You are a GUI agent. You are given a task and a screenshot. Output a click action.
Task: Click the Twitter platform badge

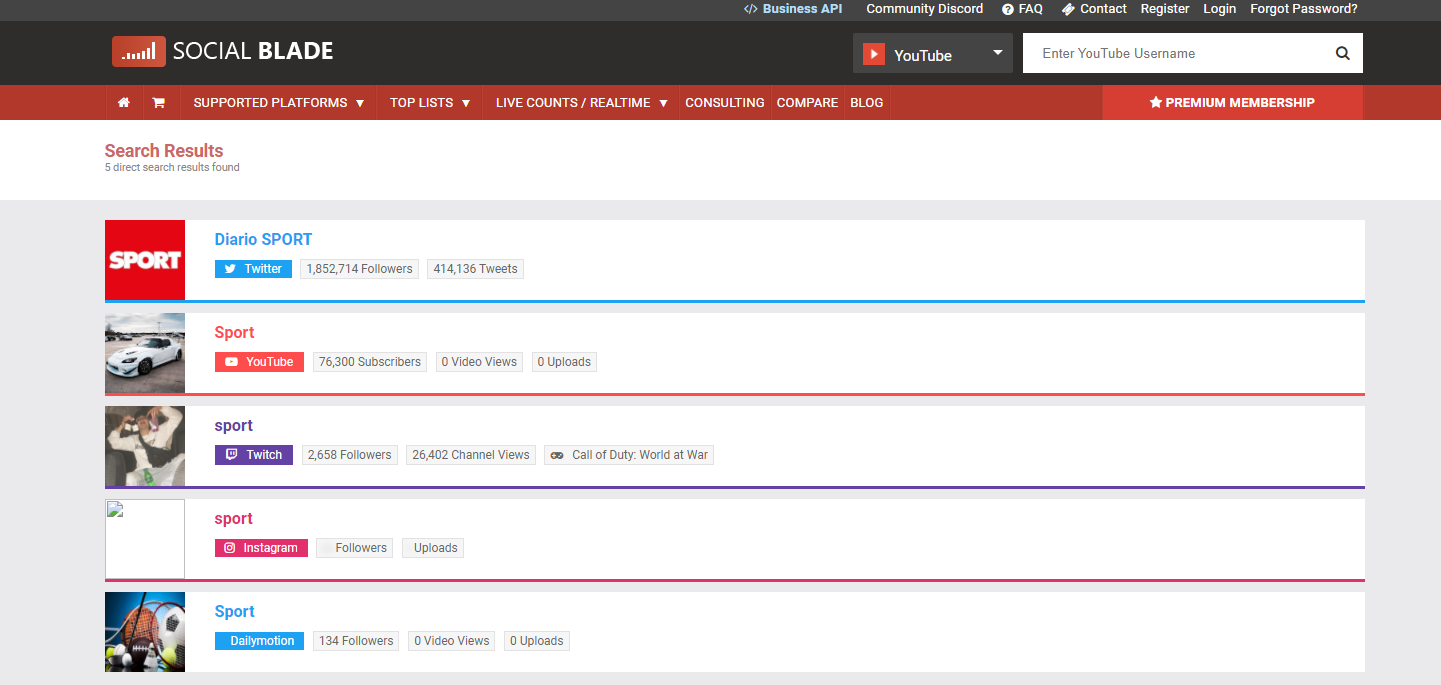point(253,269)
